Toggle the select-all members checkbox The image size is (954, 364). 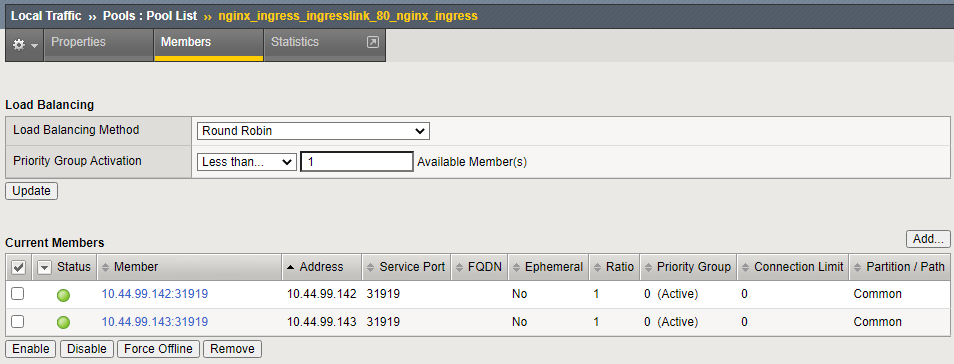18,267
